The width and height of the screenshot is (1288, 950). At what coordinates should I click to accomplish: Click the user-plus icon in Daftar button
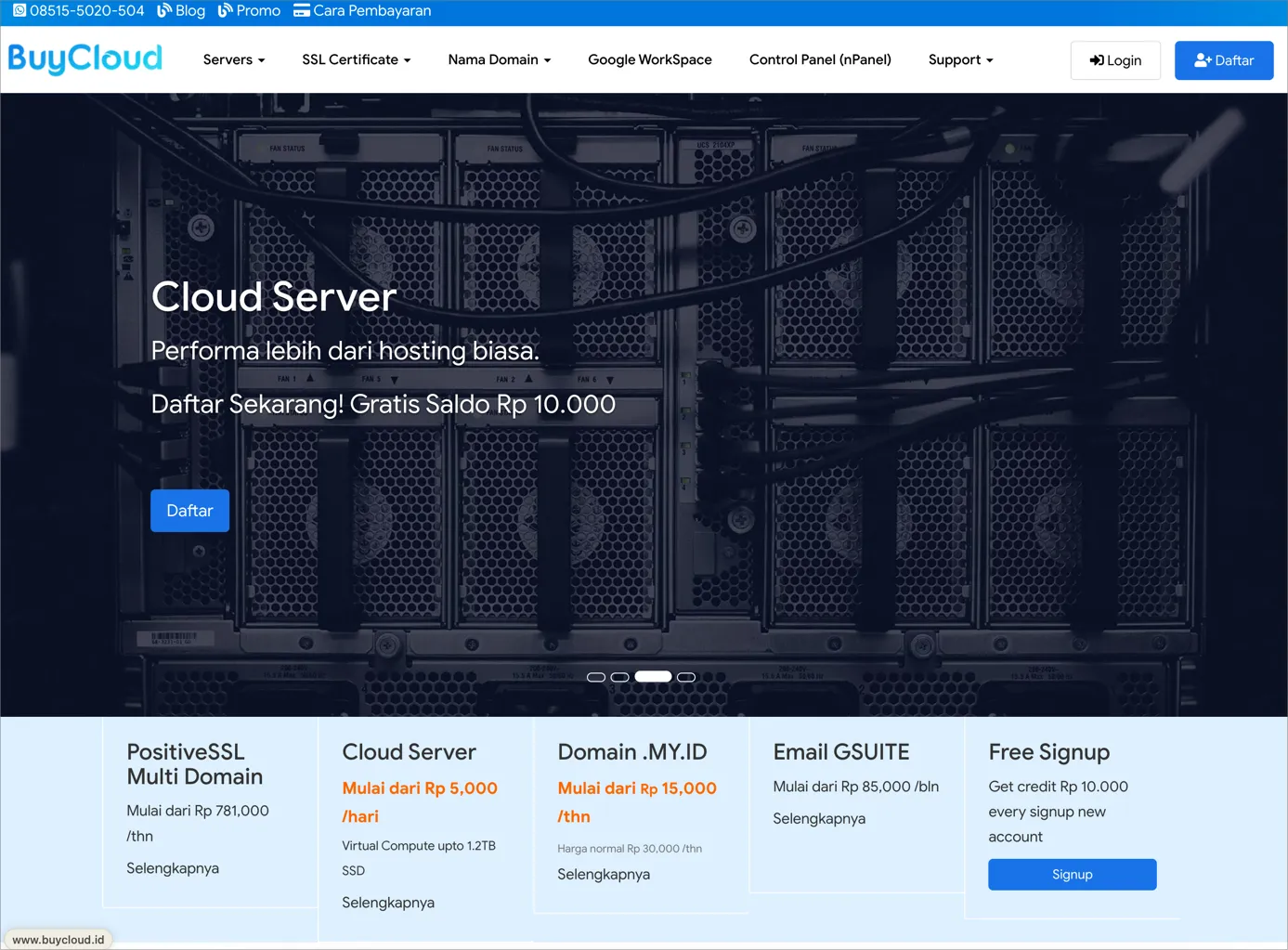(x=1203, y=60)
